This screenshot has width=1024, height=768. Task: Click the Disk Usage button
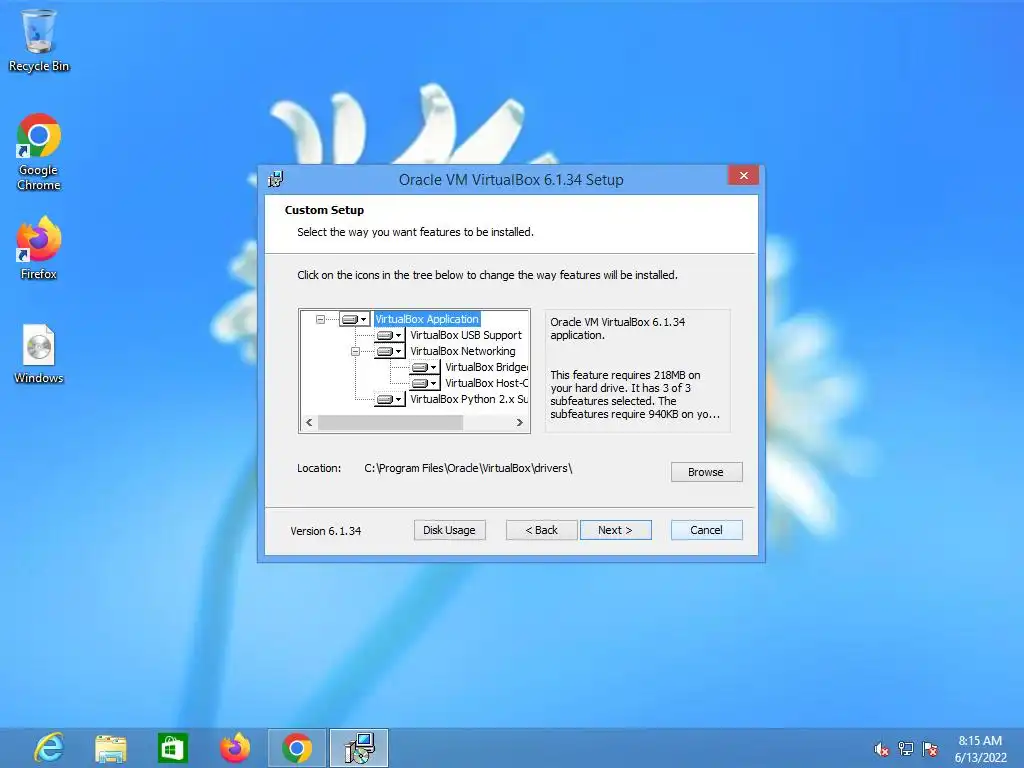tap(449, 530)
